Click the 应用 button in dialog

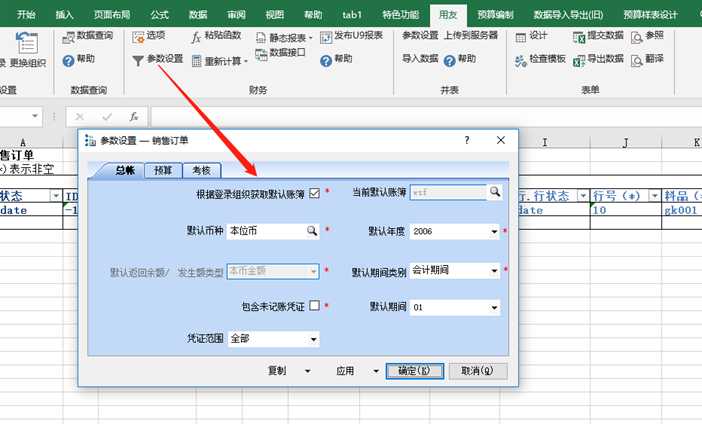(x=345, y=371)
